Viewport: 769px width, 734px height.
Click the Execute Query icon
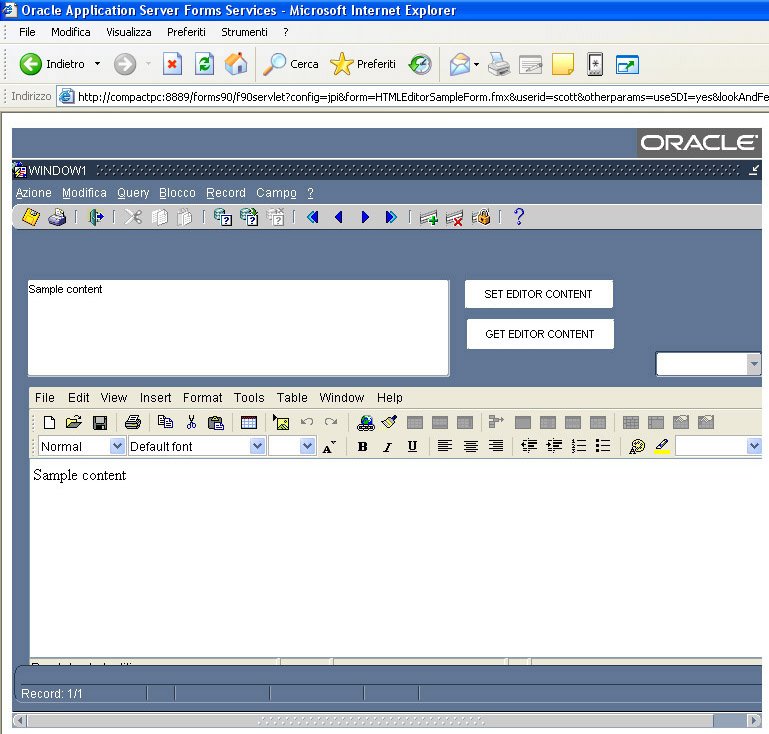click(x=249, y=217)
